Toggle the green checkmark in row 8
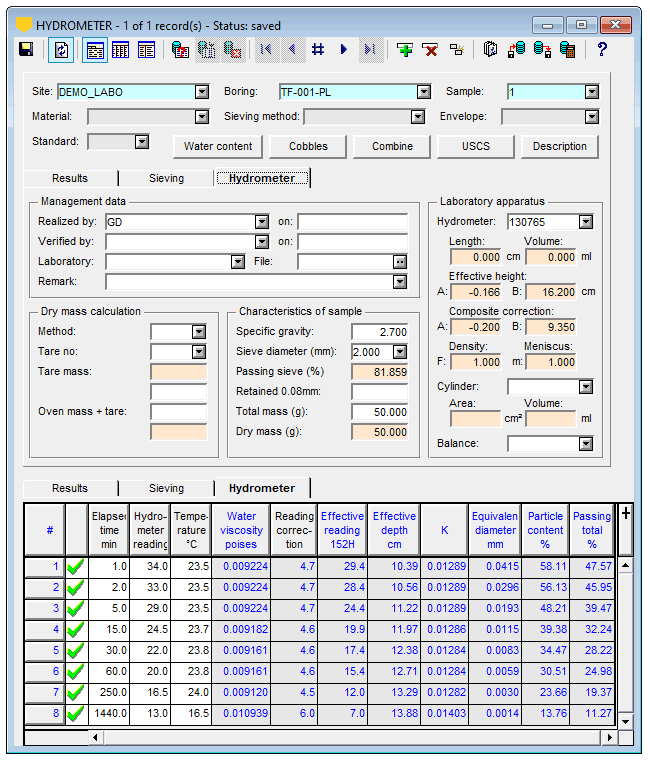650x762 pixels. (x=76, y=713)
